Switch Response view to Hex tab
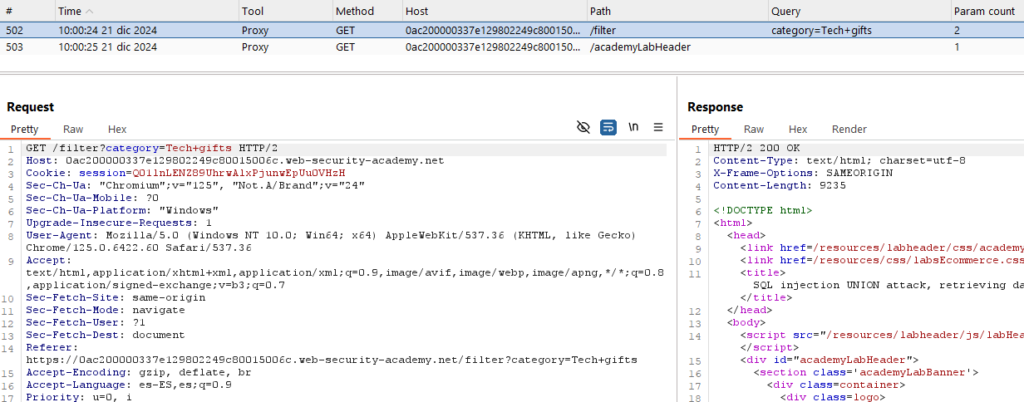This screenshot has height=402, width=1024. [797, 129]
